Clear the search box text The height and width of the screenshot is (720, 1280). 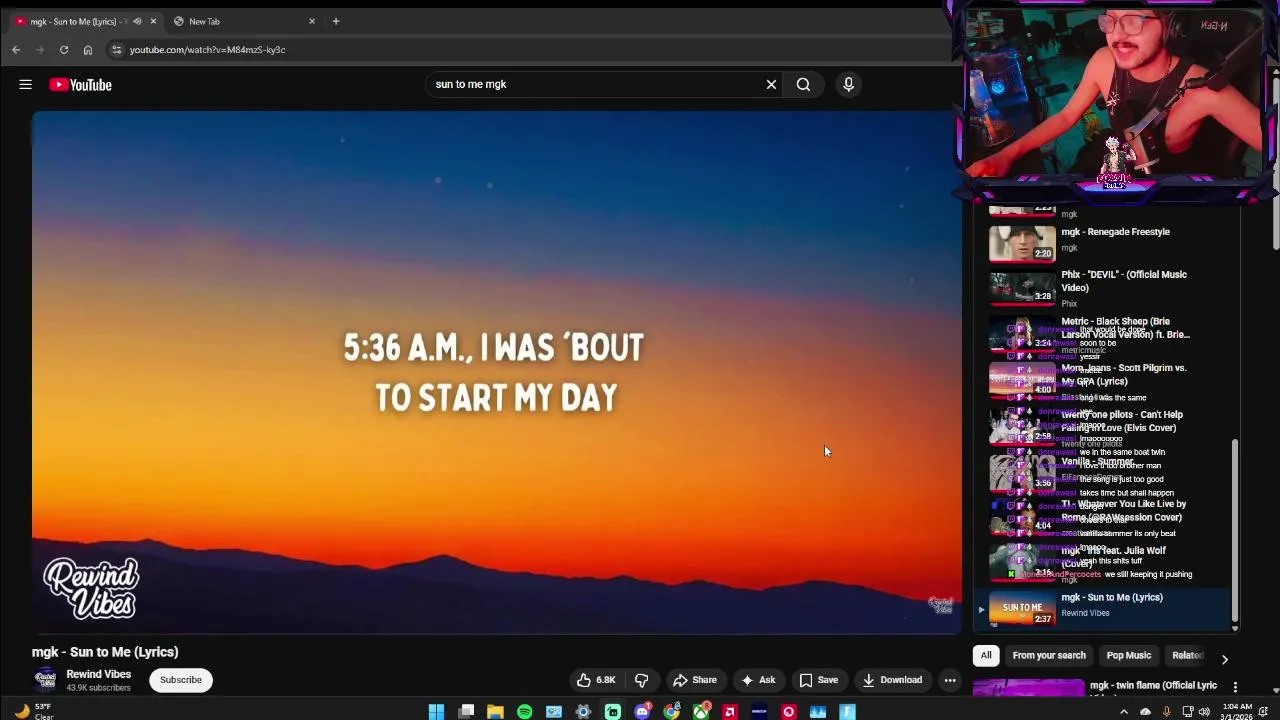pyautogui.click(x=771, y=85)
